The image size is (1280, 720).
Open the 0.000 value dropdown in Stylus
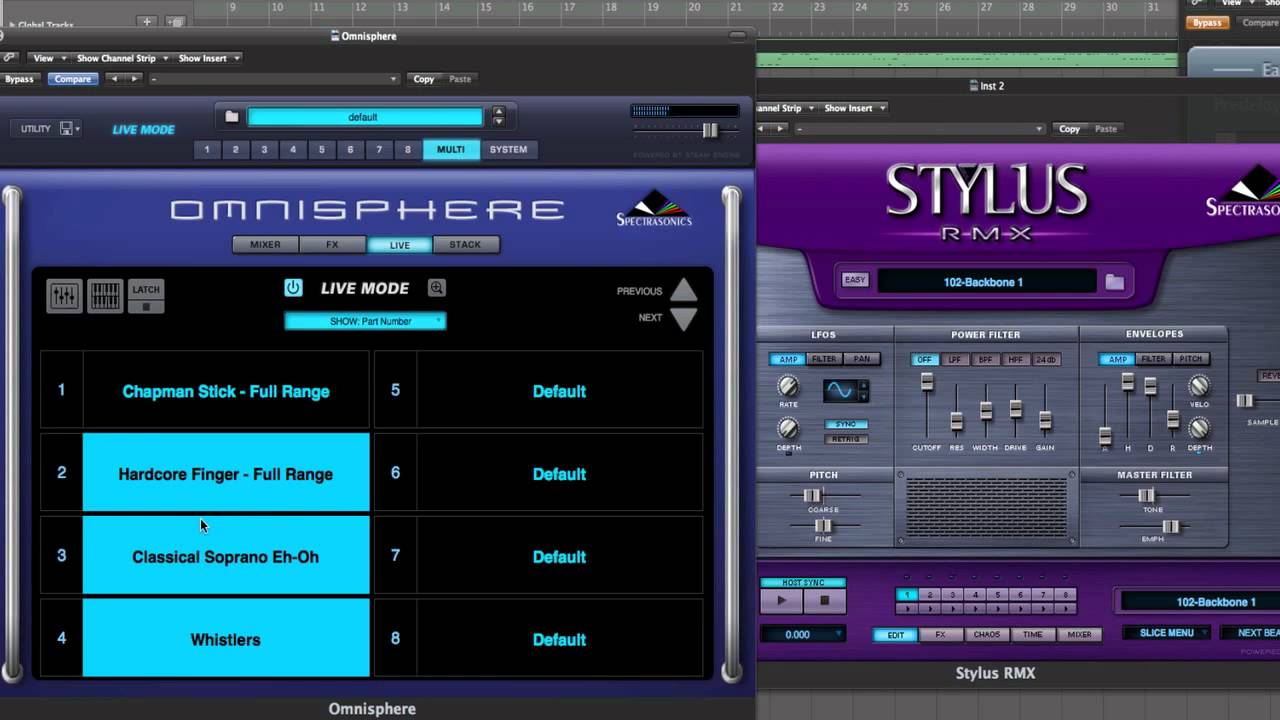point(803,634)
